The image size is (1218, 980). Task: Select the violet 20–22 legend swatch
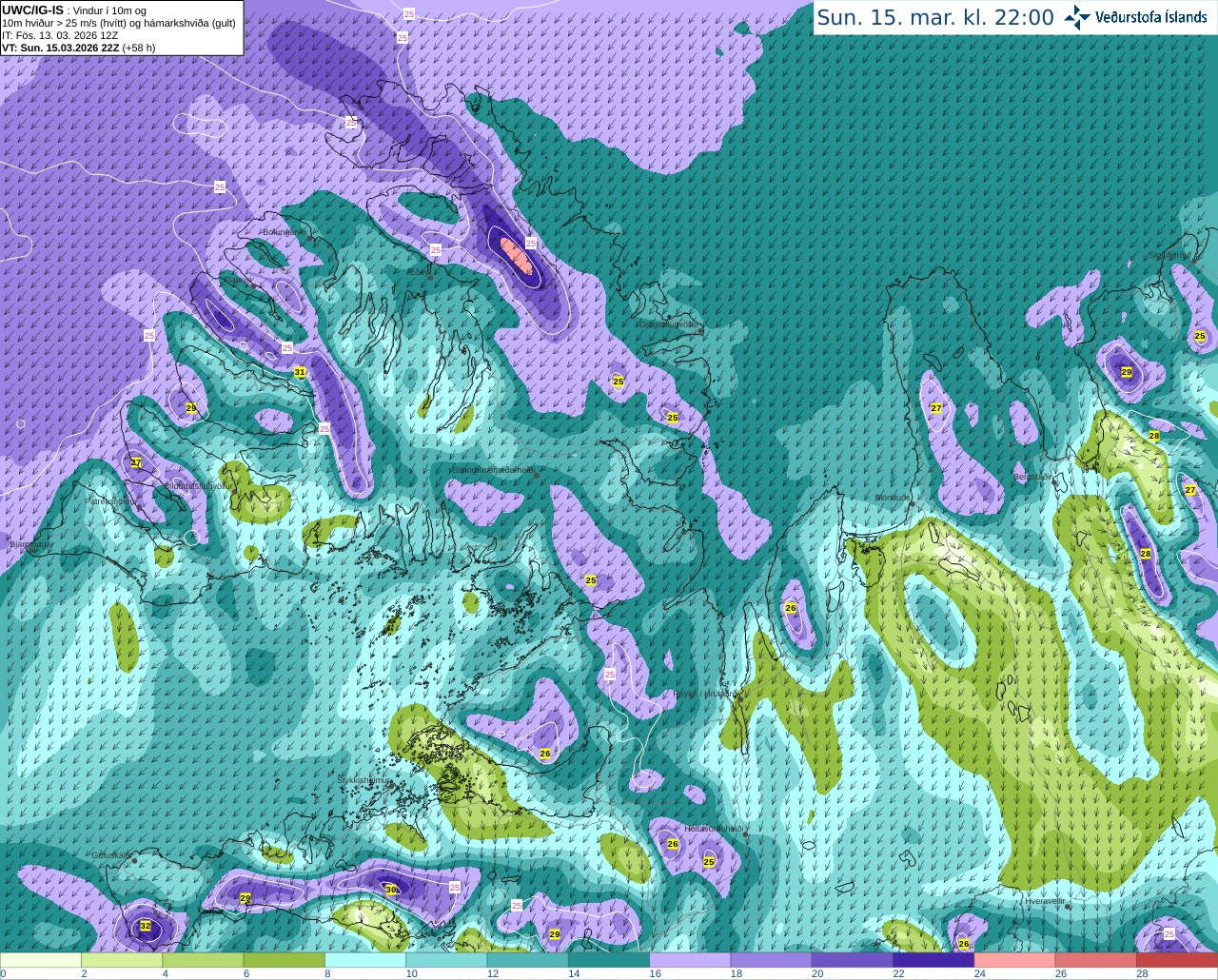click(x=853, y=960)
